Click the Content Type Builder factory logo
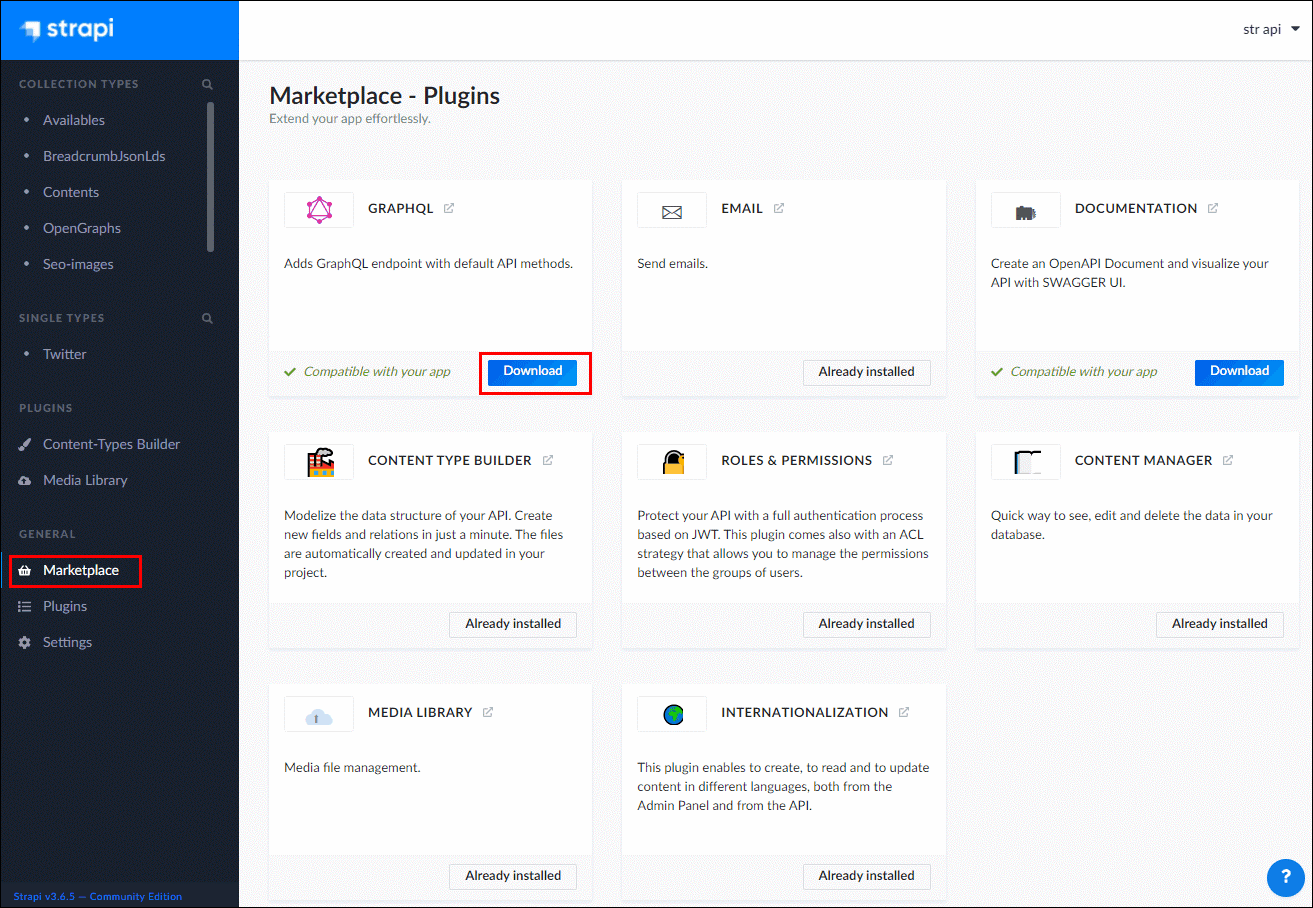This screenshot has height=908, width=1313. (319, 462)
